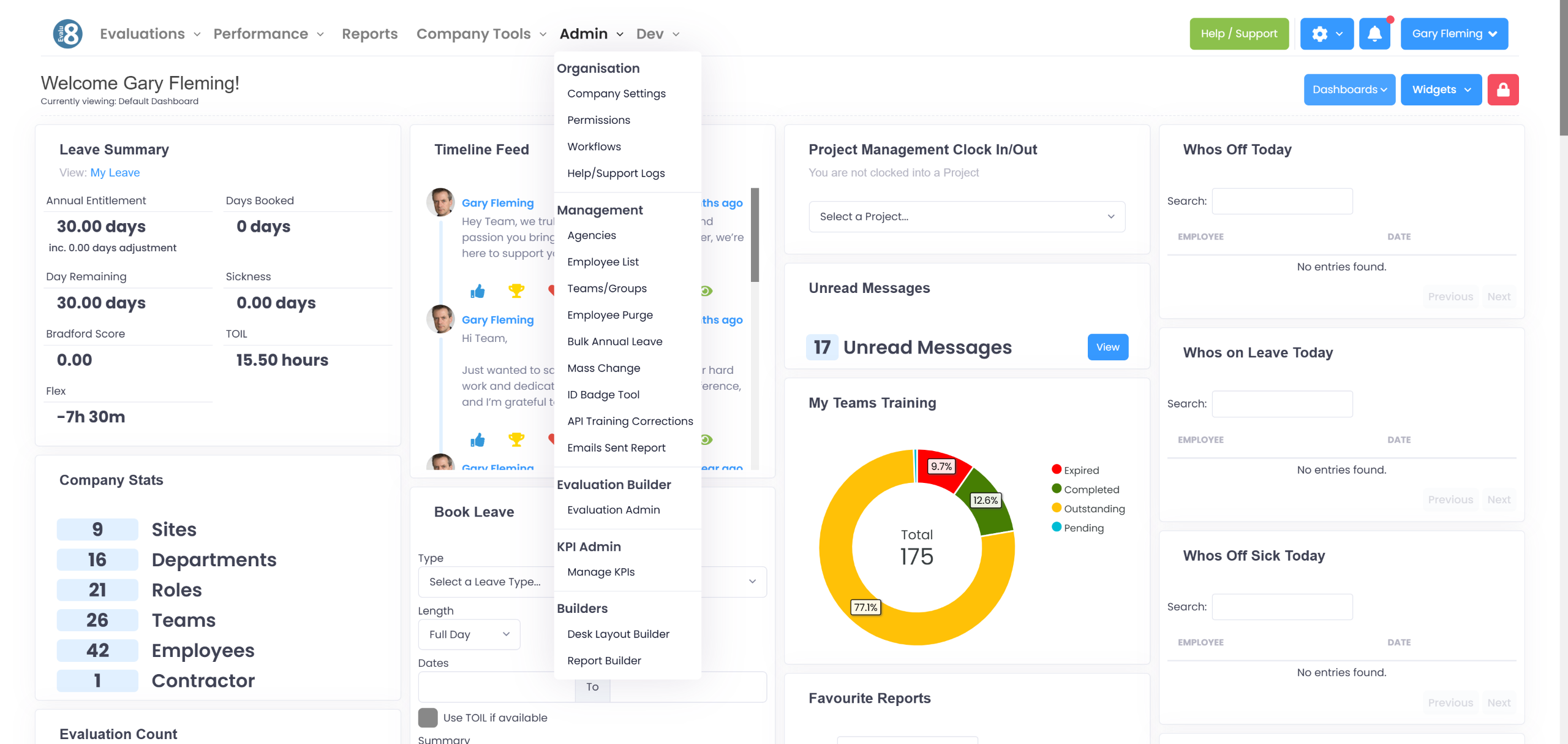
Task: Click thumbs up on second timeline post
Action: tap(477, 439)
